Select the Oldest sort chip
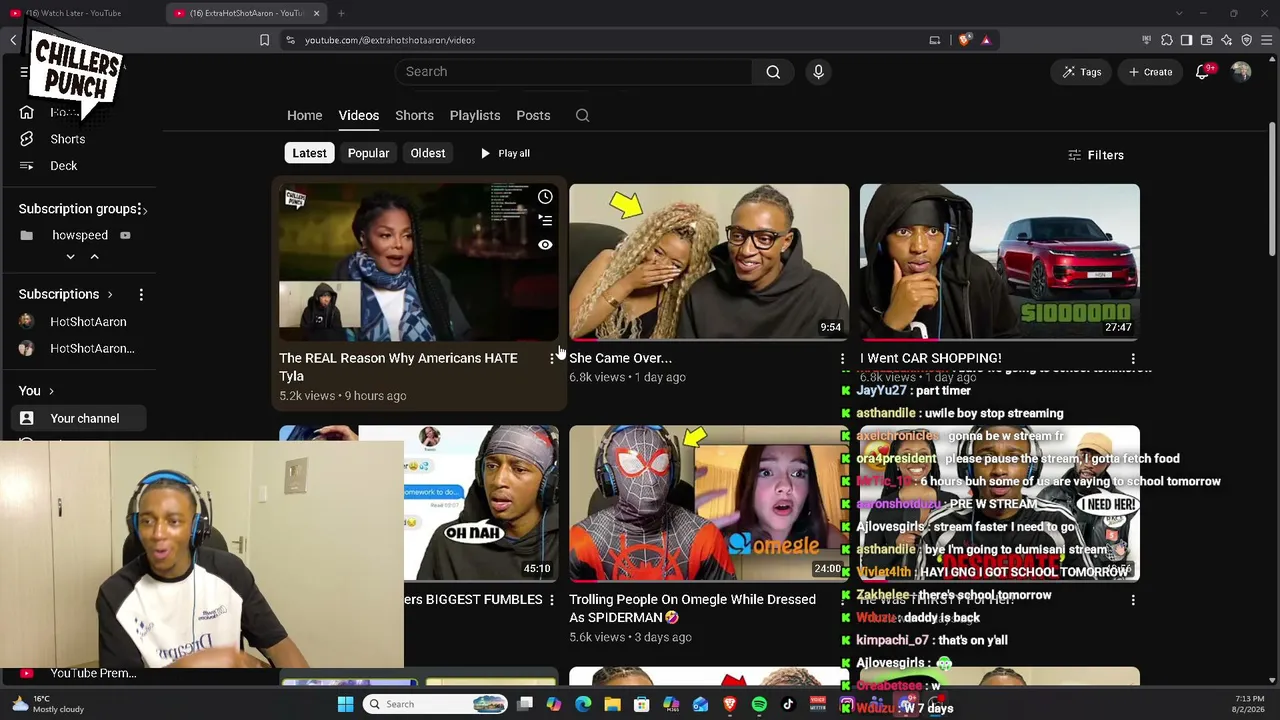1280x720 pixels. [x=427, y=153]
